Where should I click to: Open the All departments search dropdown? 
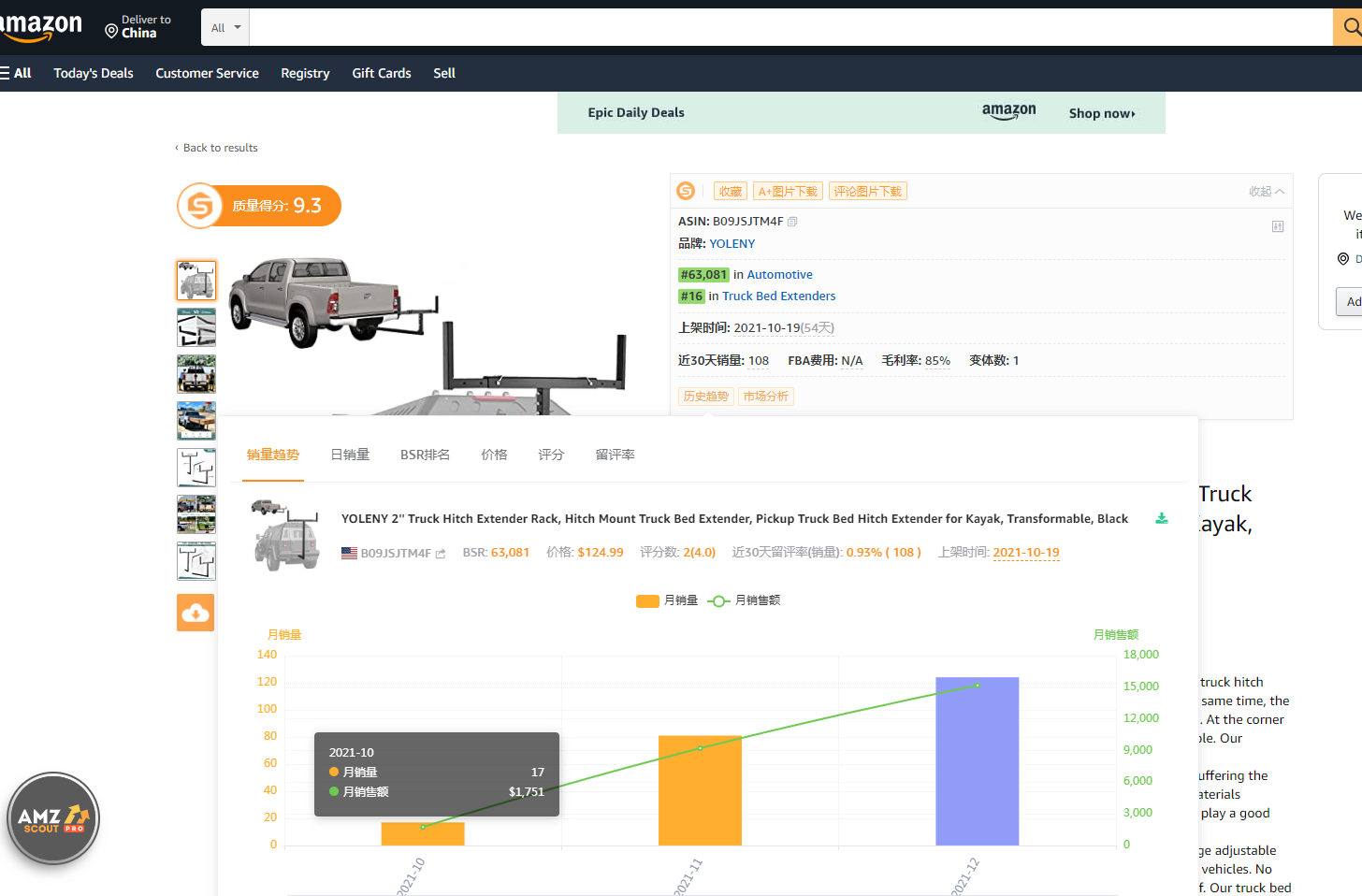tap(225, 27)
